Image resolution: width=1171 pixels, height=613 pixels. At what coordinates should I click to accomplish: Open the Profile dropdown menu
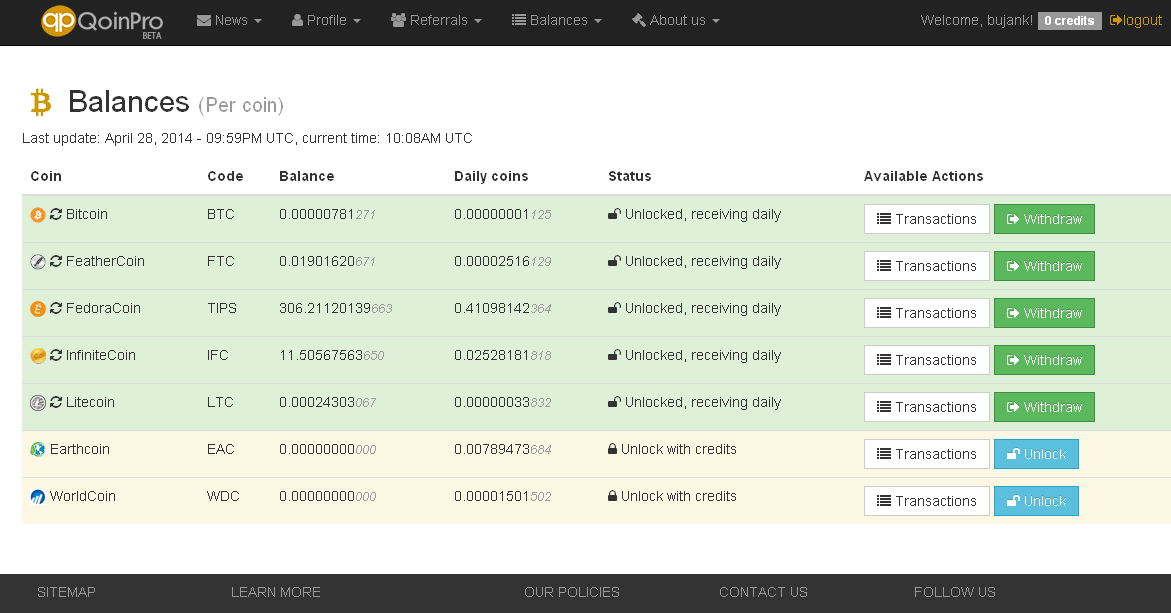[x=326, y=20]
